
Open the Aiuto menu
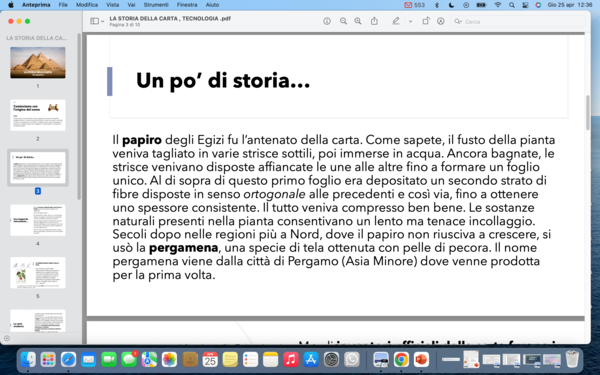click(212, 5)
